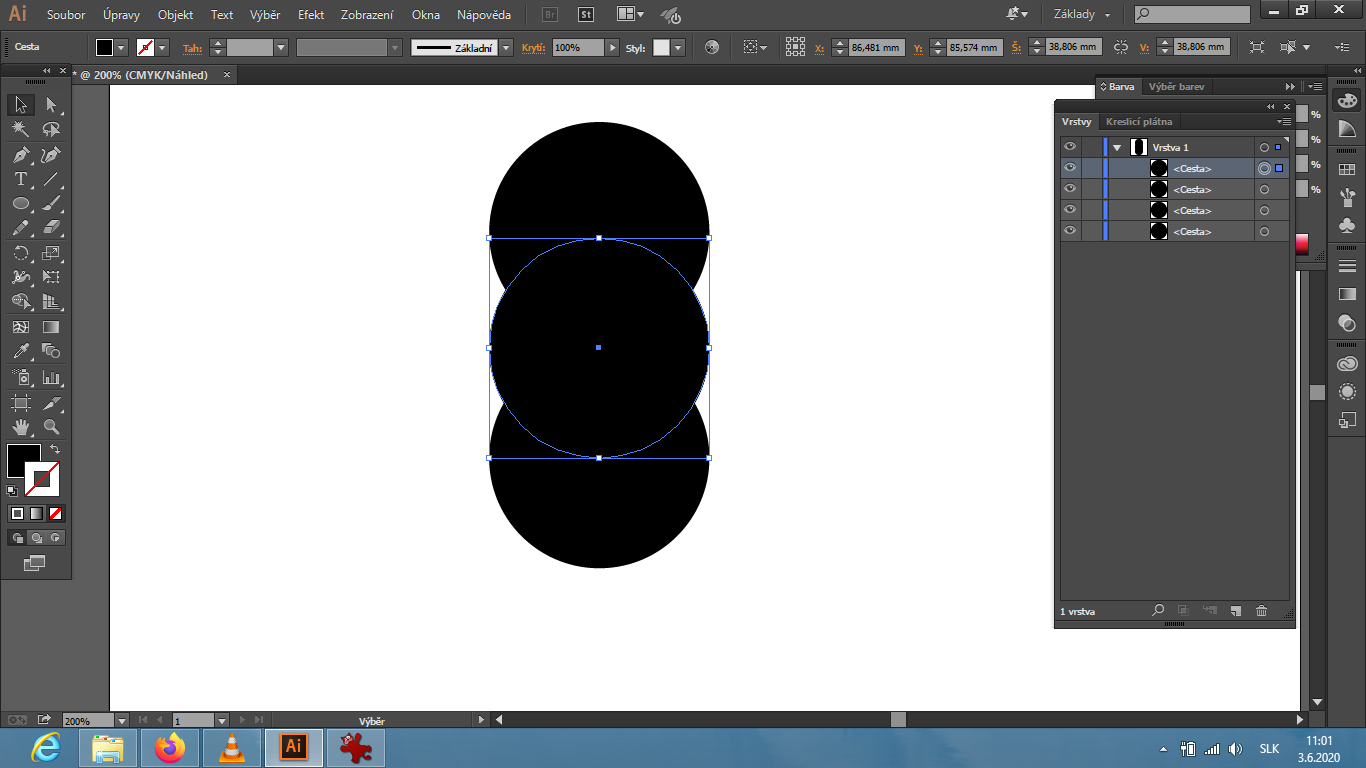Pick the Eyedropper tool

[20, 351]
